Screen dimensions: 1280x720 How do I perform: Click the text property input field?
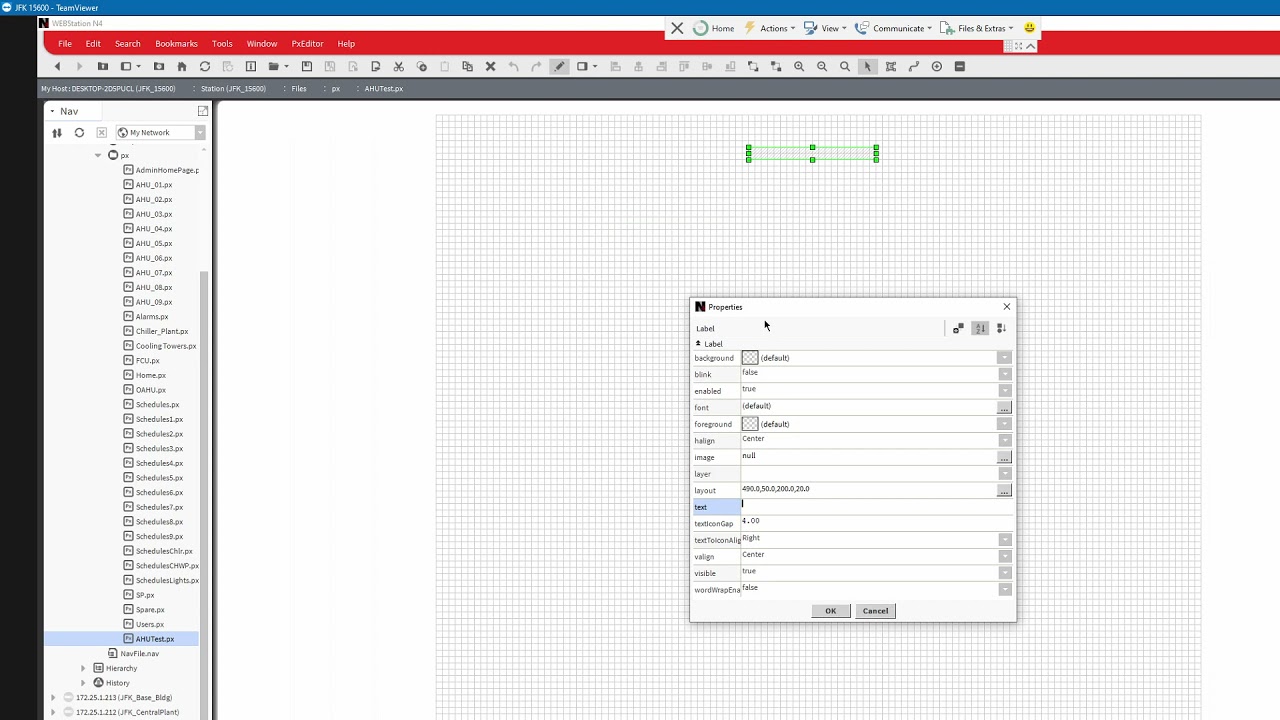click(x=876, y=506)
